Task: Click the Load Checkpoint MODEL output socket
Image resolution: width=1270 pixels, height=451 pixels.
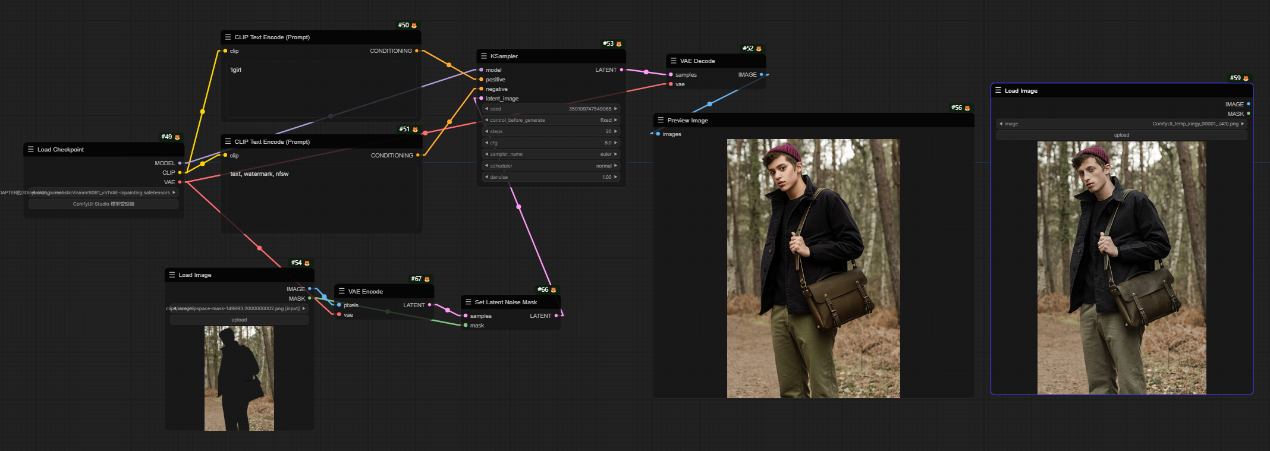Action: 180,162
